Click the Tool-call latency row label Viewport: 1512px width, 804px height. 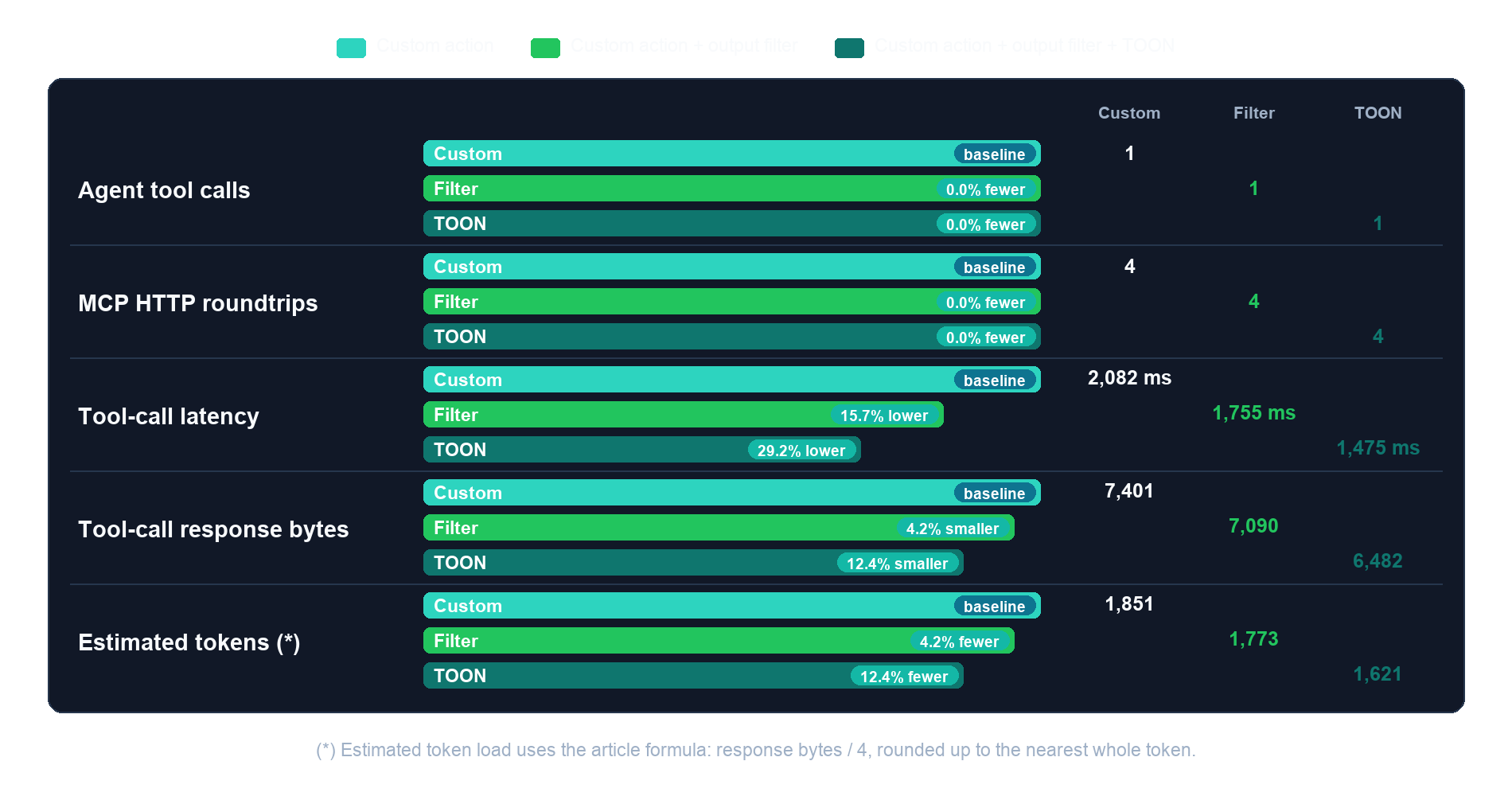point(169,416)
